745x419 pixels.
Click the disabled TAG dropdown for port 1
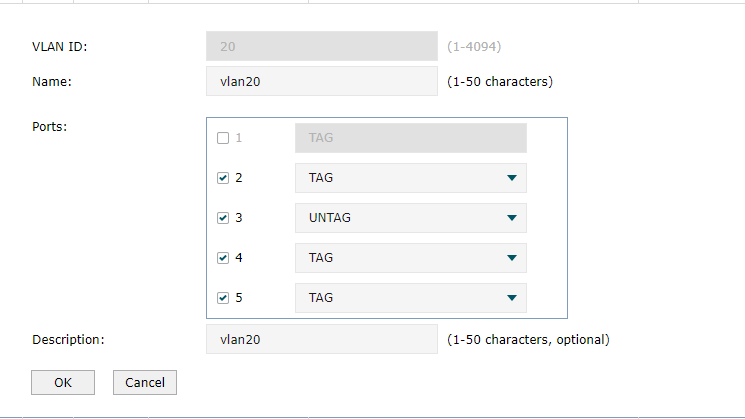tap(411, 138)
